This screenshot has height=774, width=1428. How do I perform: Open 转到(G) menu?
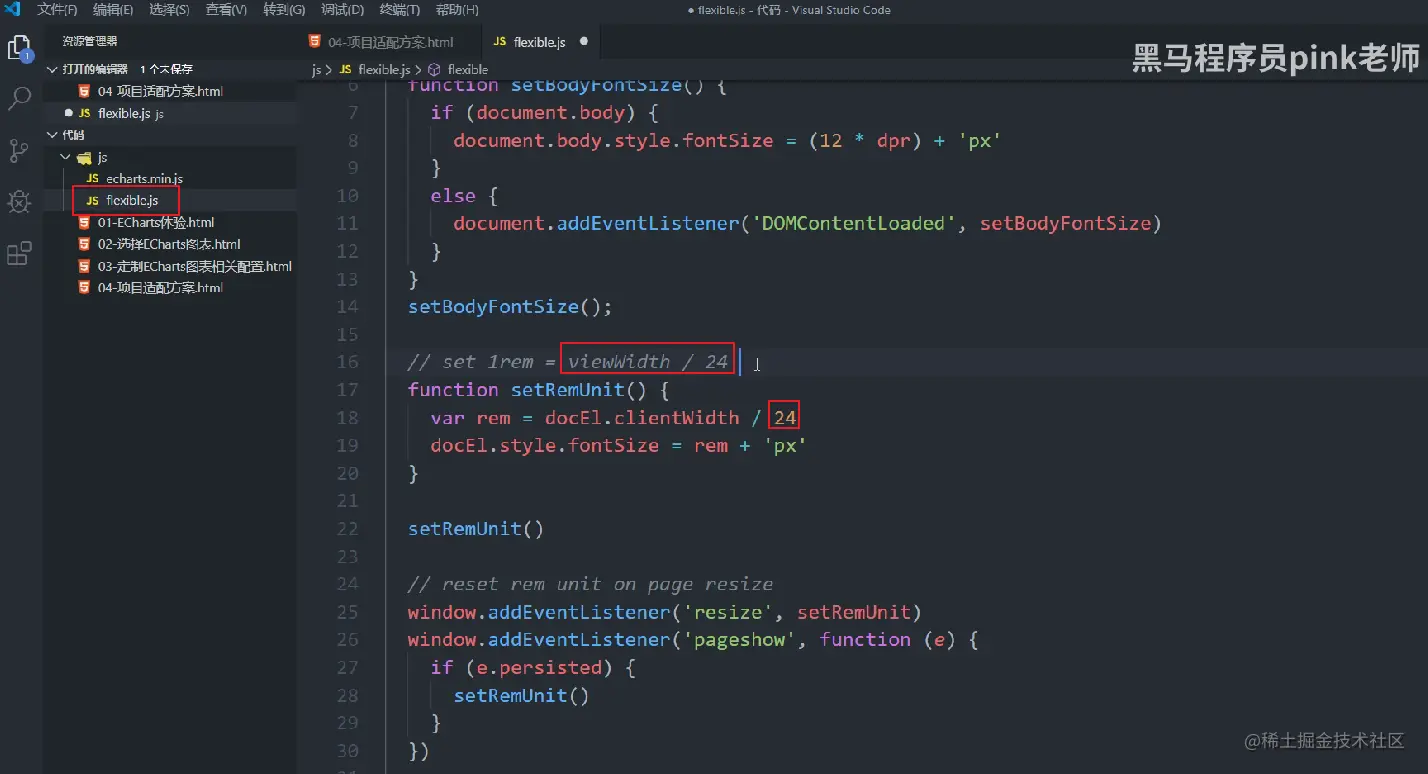click(284, 10)
